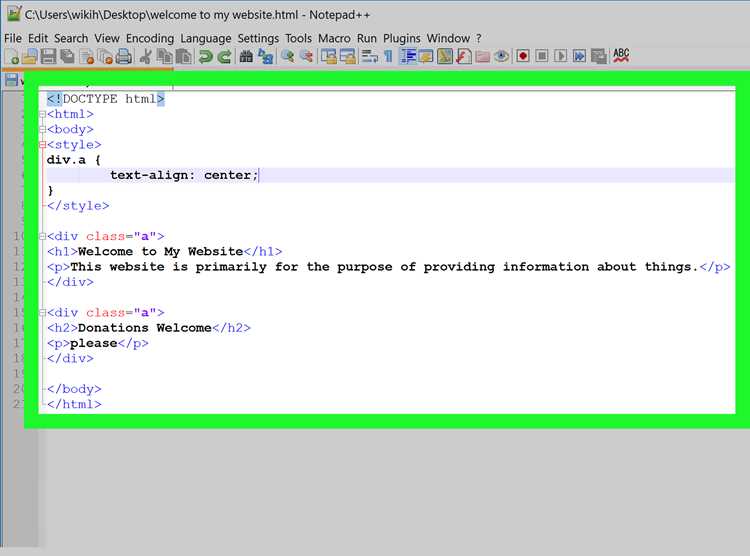Open the File menu
The width and height of the screenshot is (750, 556).
point(13,38)
